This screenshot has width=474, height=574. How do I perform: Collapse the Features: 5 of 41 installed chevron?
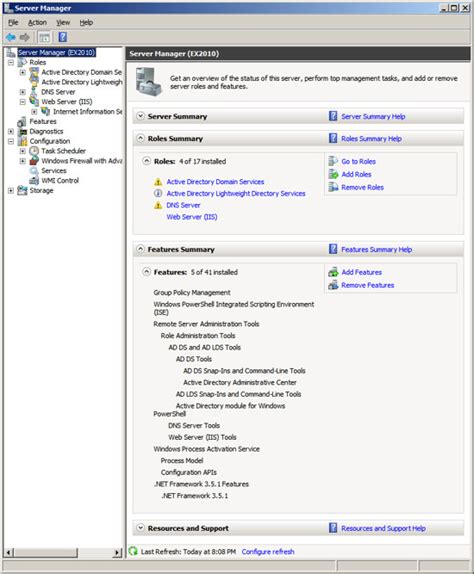(x=146, y=272)
